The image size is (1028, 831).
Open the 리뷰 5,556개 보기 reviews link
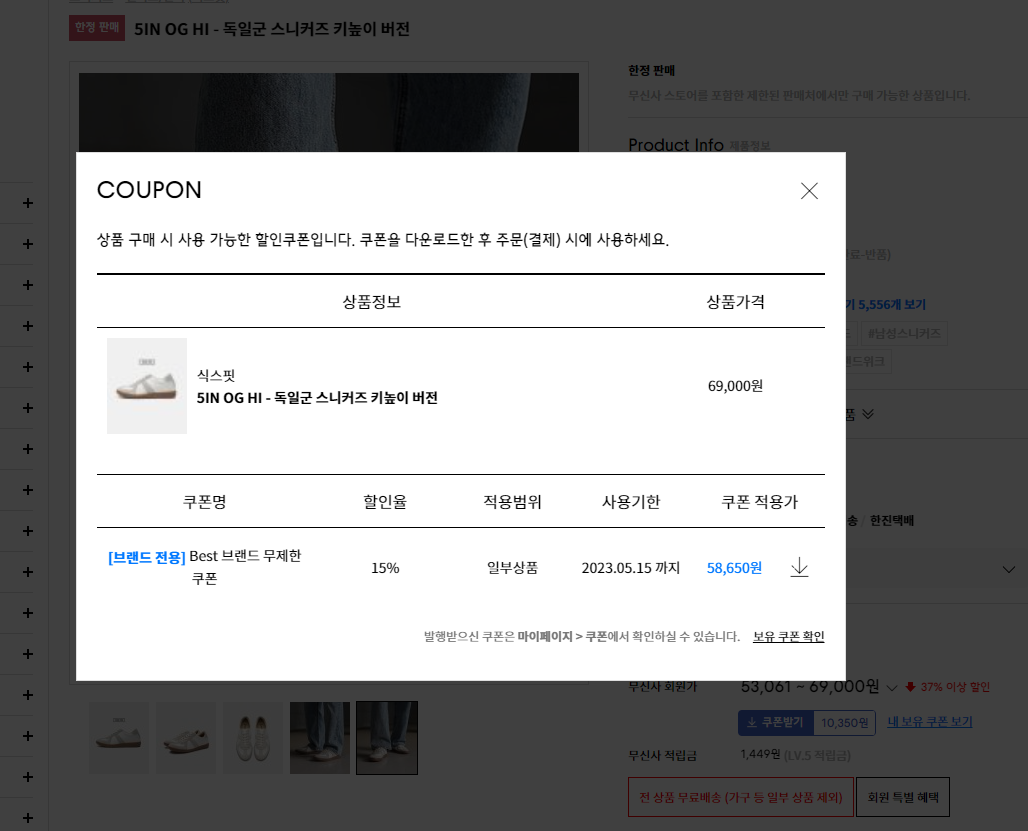point(890,304)
